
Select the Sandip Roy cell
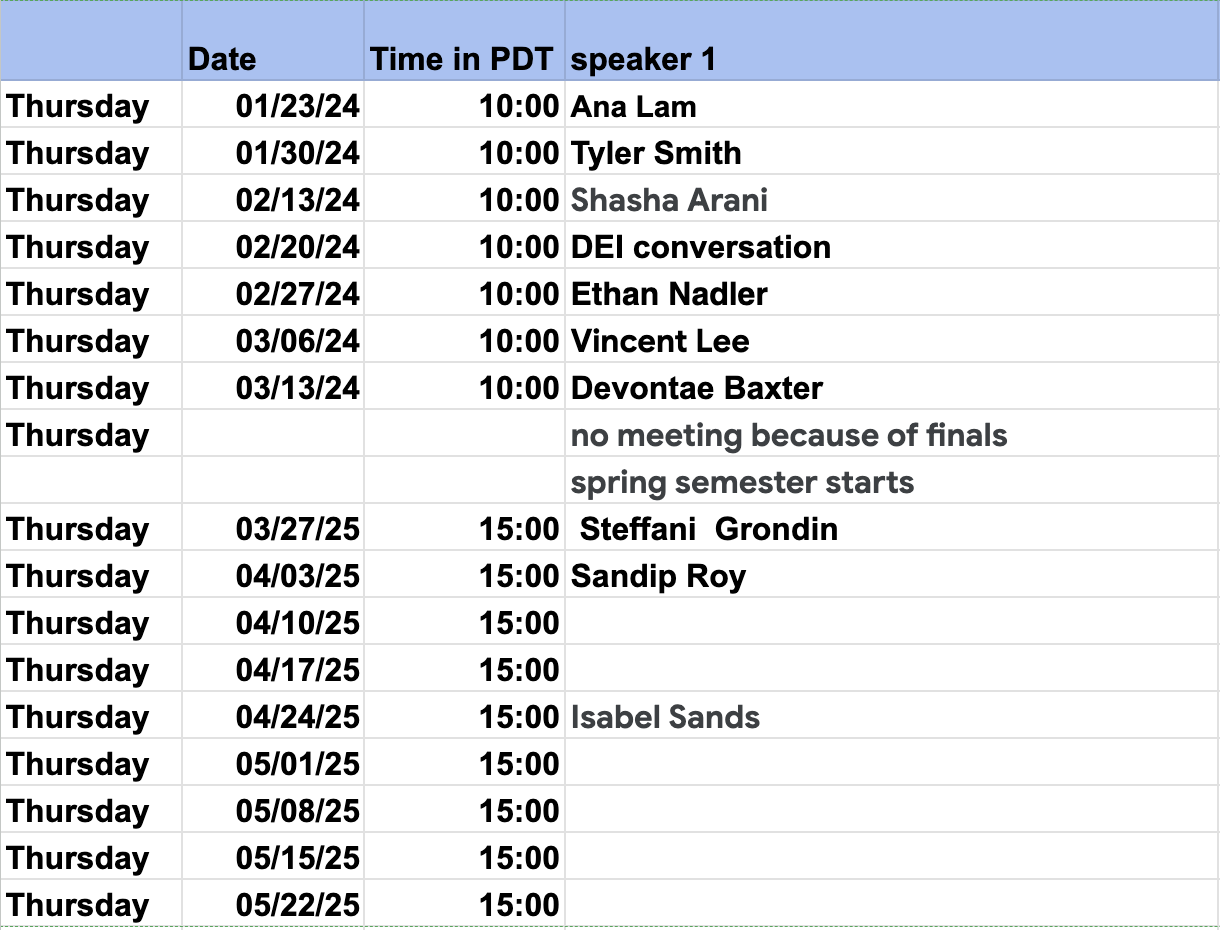tap(658, 576)
